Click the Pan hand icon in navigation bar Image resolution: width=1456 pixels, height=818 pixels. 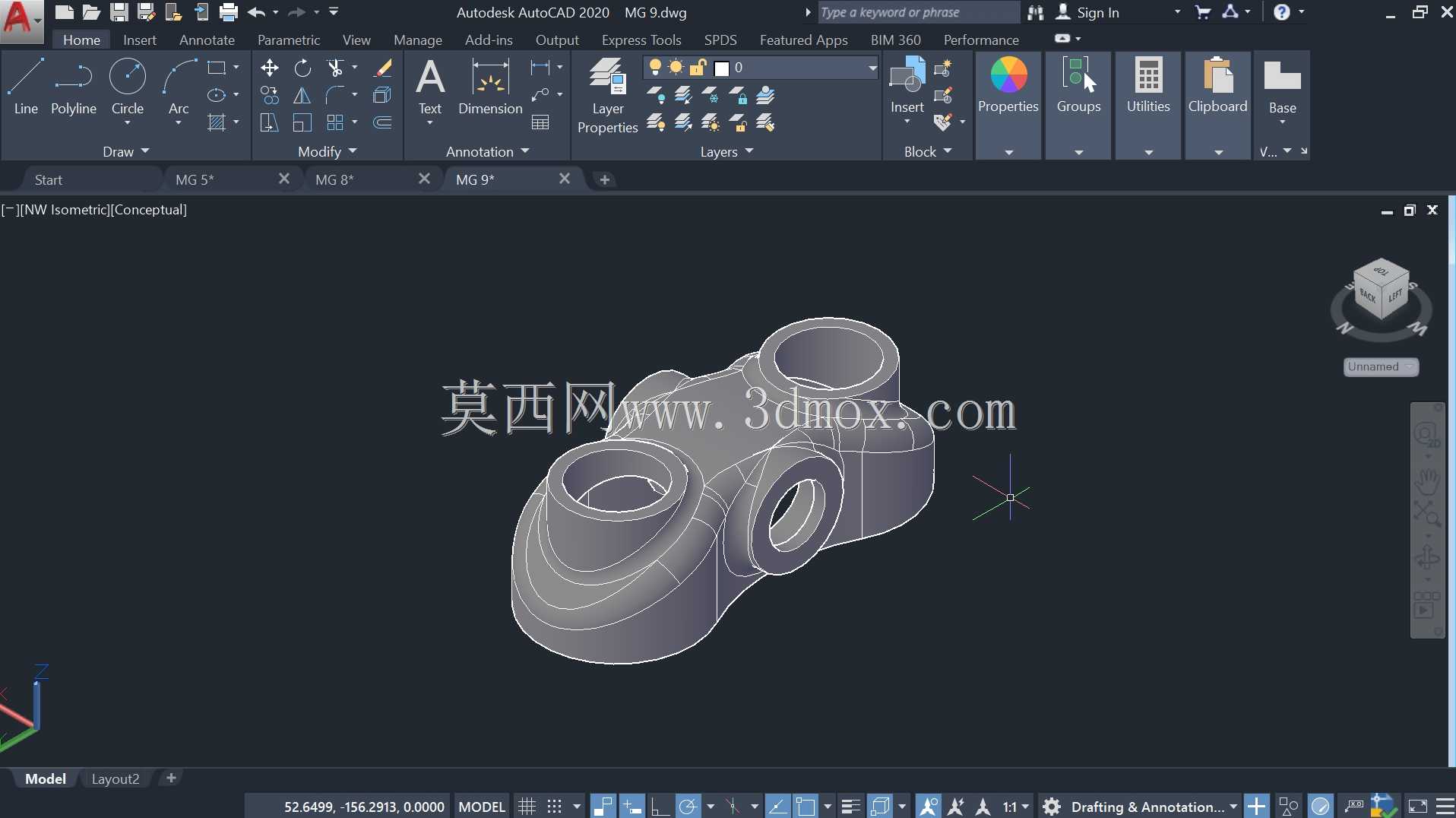point(1427,481)
